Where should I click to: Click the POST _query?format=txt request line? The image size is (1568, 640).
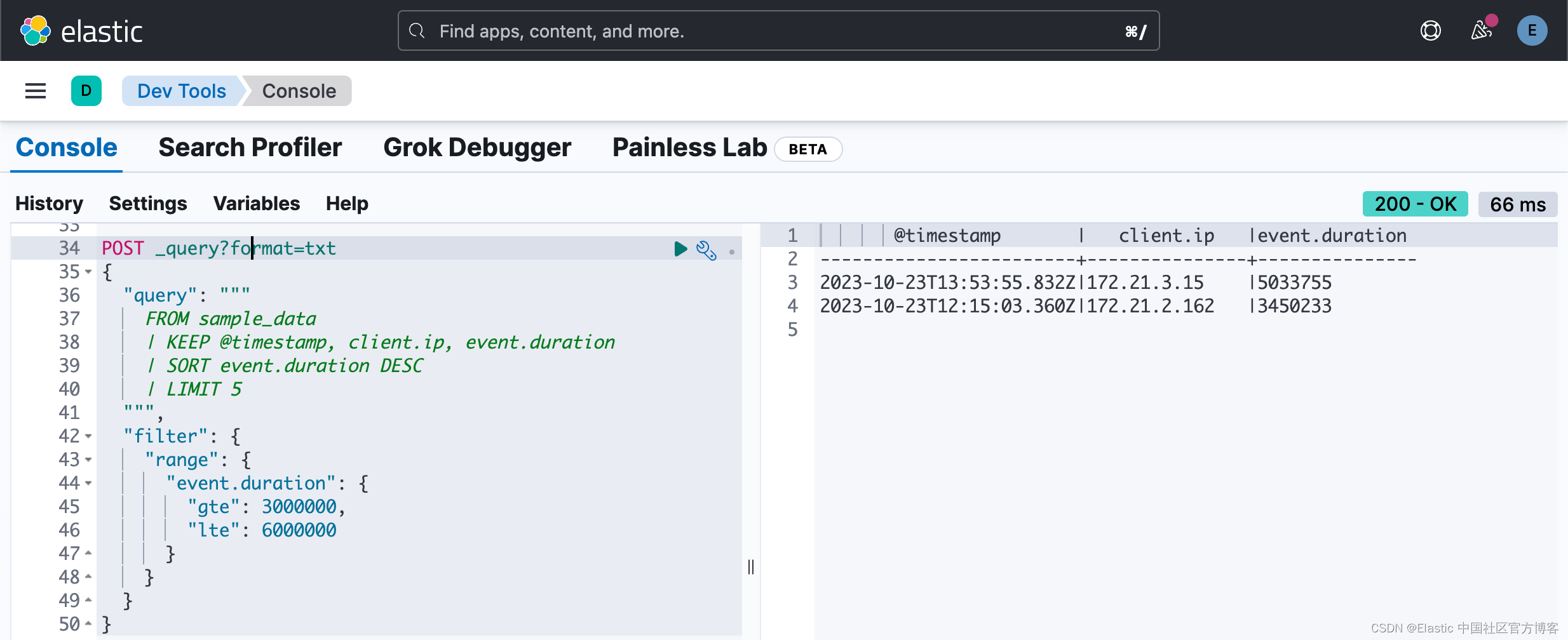pyautogui.click(x=219, y=248)
